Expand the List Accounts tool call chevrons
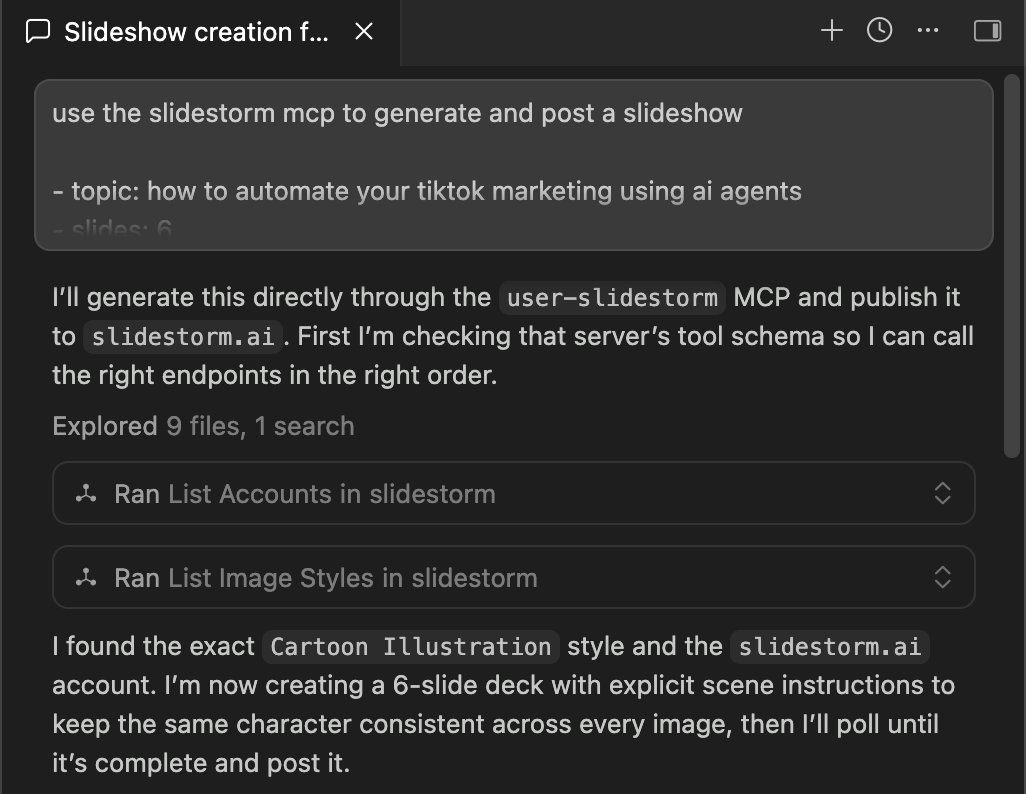1026x794 pixels. (x=942, y=494)
